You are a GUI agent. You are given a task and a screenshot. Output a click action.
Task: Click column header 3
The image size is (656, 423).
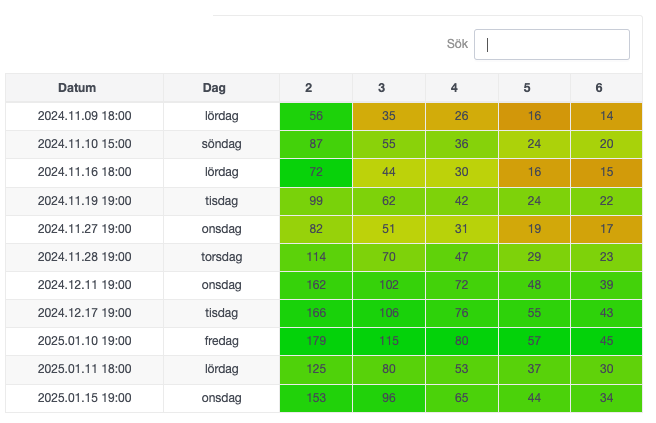click(388, 88)
